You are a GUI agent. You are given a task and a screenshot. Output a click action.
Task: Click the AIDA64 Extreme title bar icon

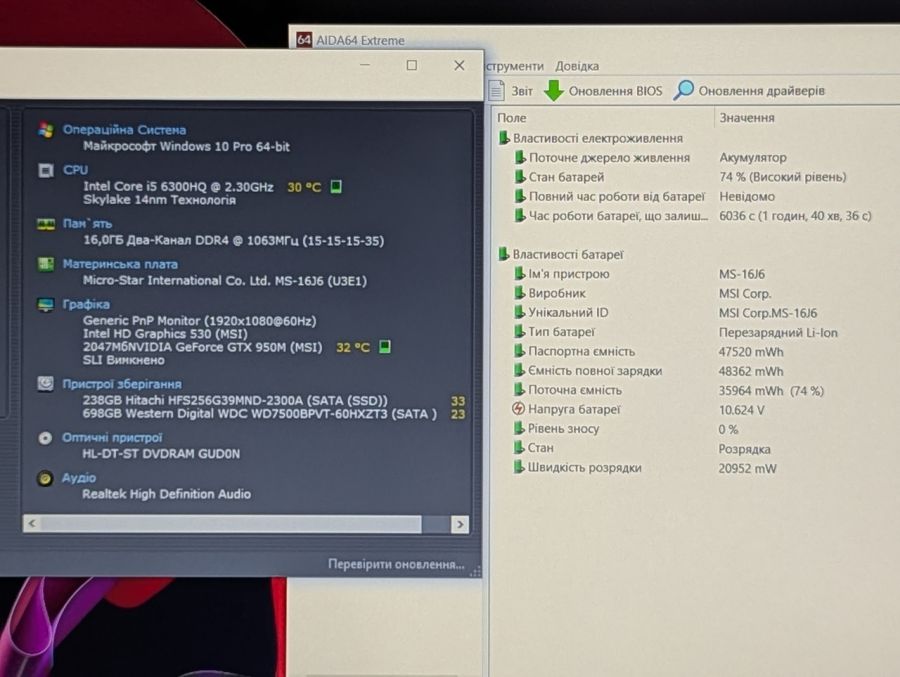304,40
